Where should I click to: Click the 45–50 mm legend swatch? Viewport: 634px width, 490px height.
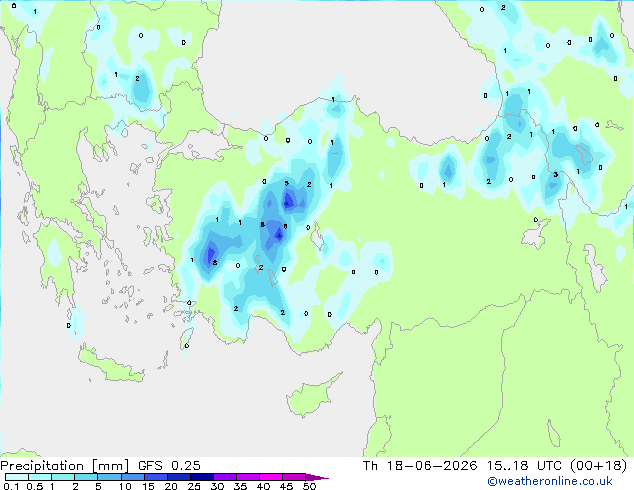294,477
